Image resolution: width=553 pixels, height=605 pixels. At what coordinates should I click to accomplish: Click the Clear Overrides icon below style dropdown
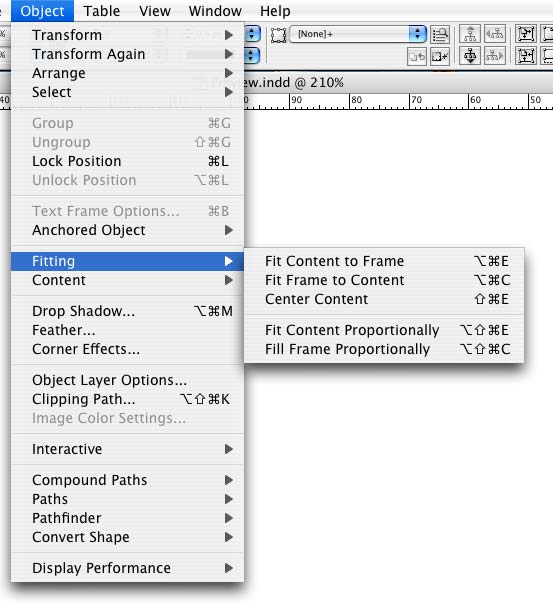click(417, 57)
